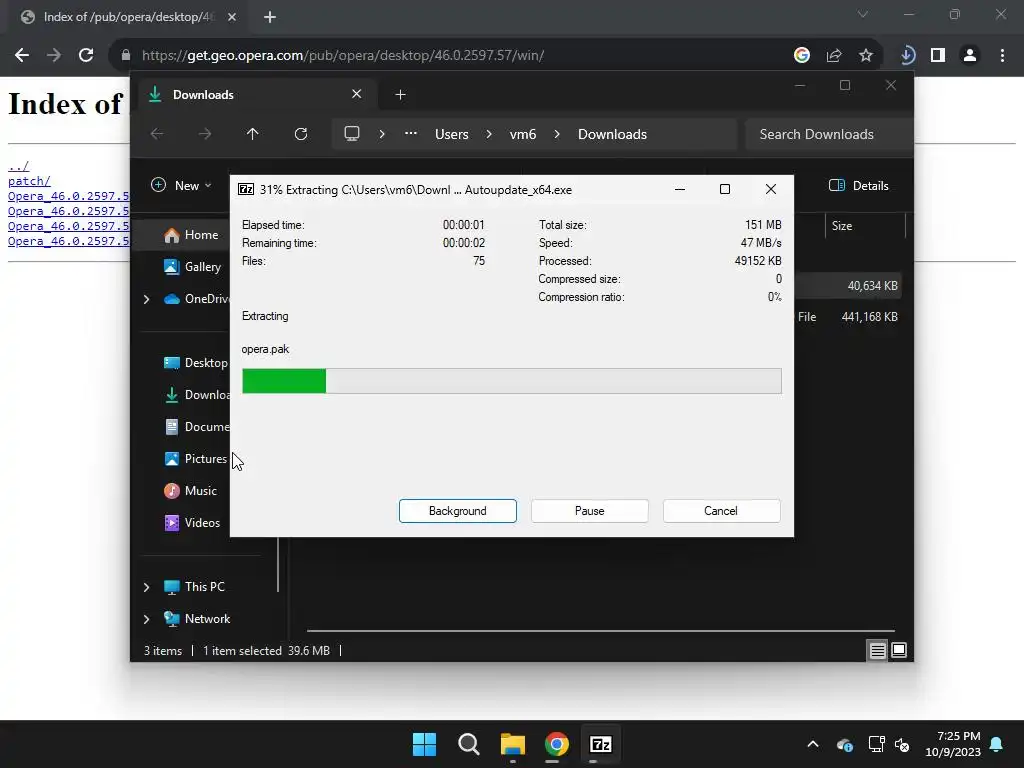Reload the Chrome page
Image resolution: width=1024 pixels, height=768 pixels.
[x=86, y=55]
